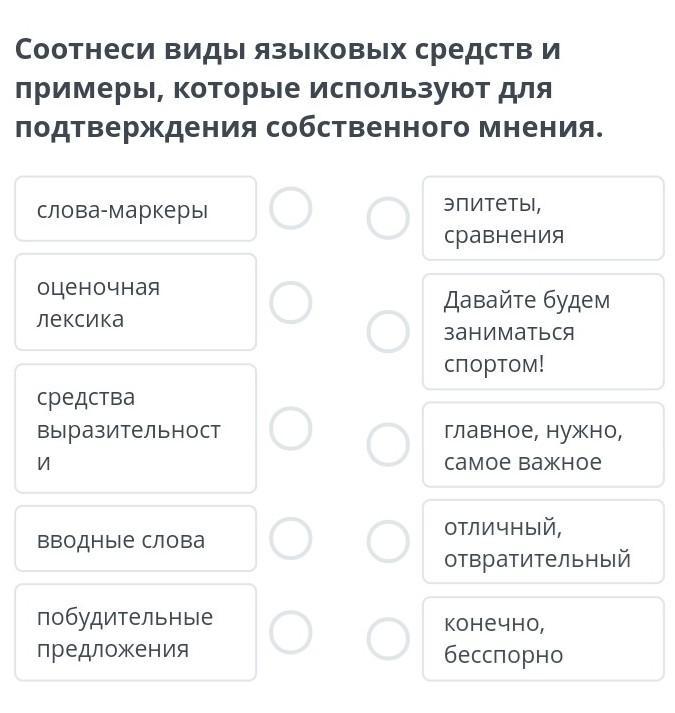
Task: Select the circle next to слова-маркеры
Action: click(x=291, y=209)
